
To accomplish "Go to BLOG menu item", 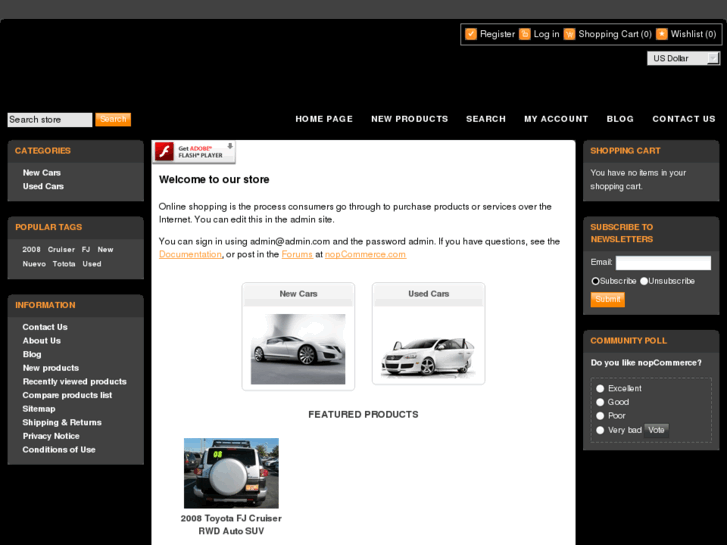I will pos(620,119).
